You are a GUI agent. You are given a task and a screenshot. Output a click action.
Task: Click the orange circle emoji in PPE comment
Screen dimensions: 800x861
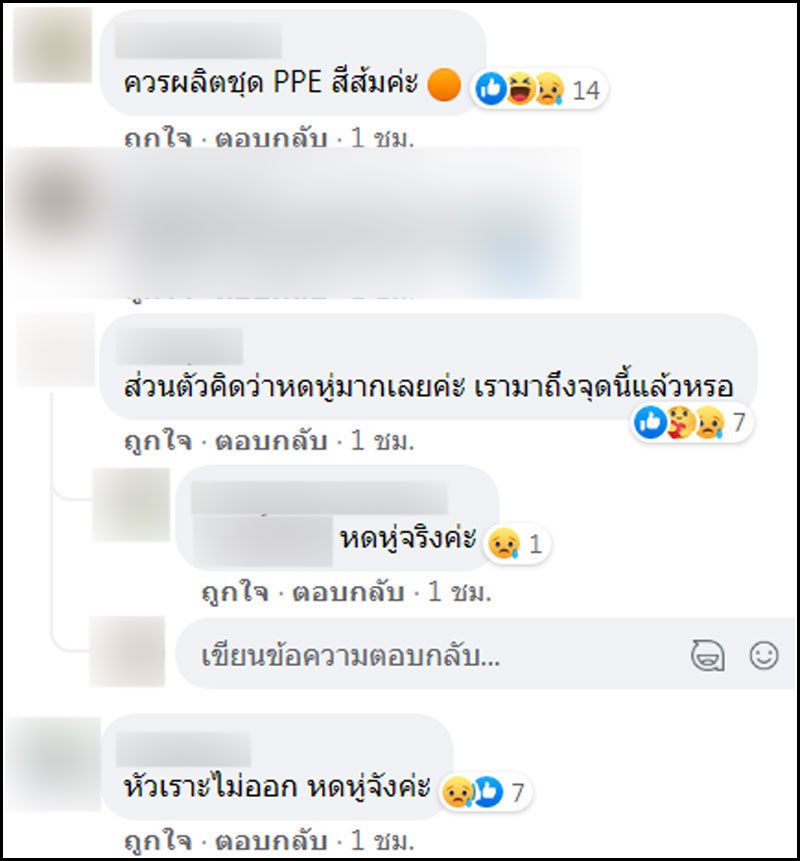[444, 85]
